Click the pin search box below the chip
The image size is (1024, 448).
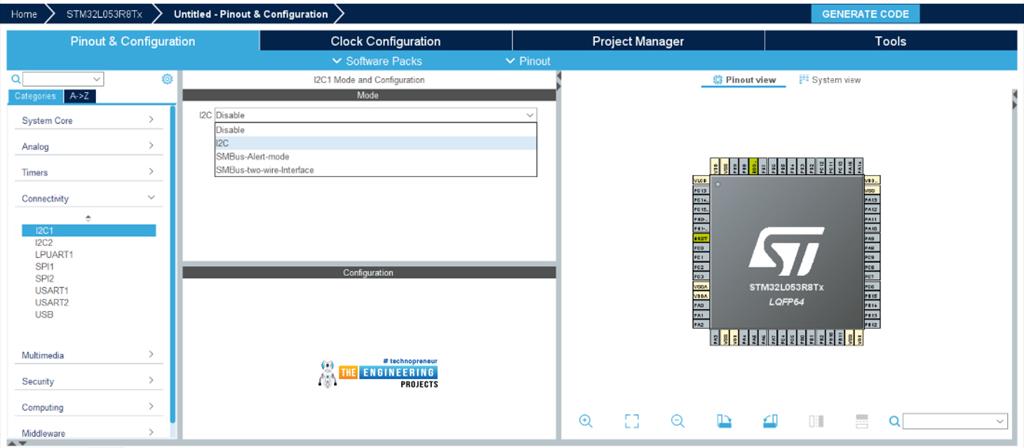[x=954, y=421]
